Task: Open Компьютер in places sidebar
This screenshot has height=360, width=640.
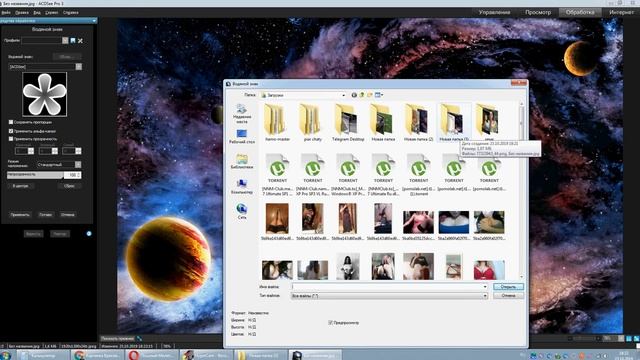Action: pos(242,187)
